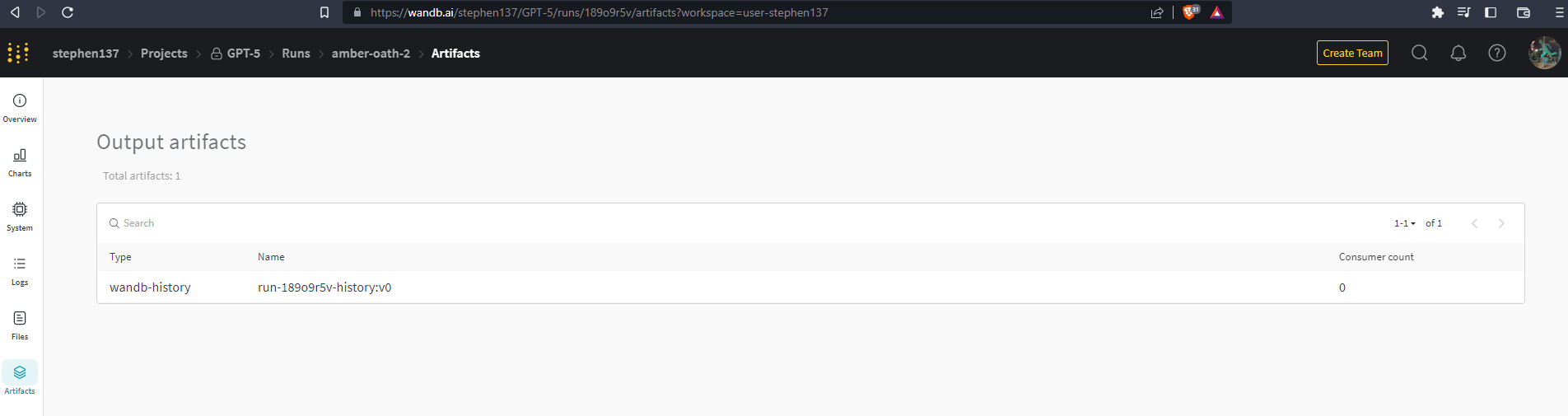Open the Brave Shields icon

[1190, 12]
